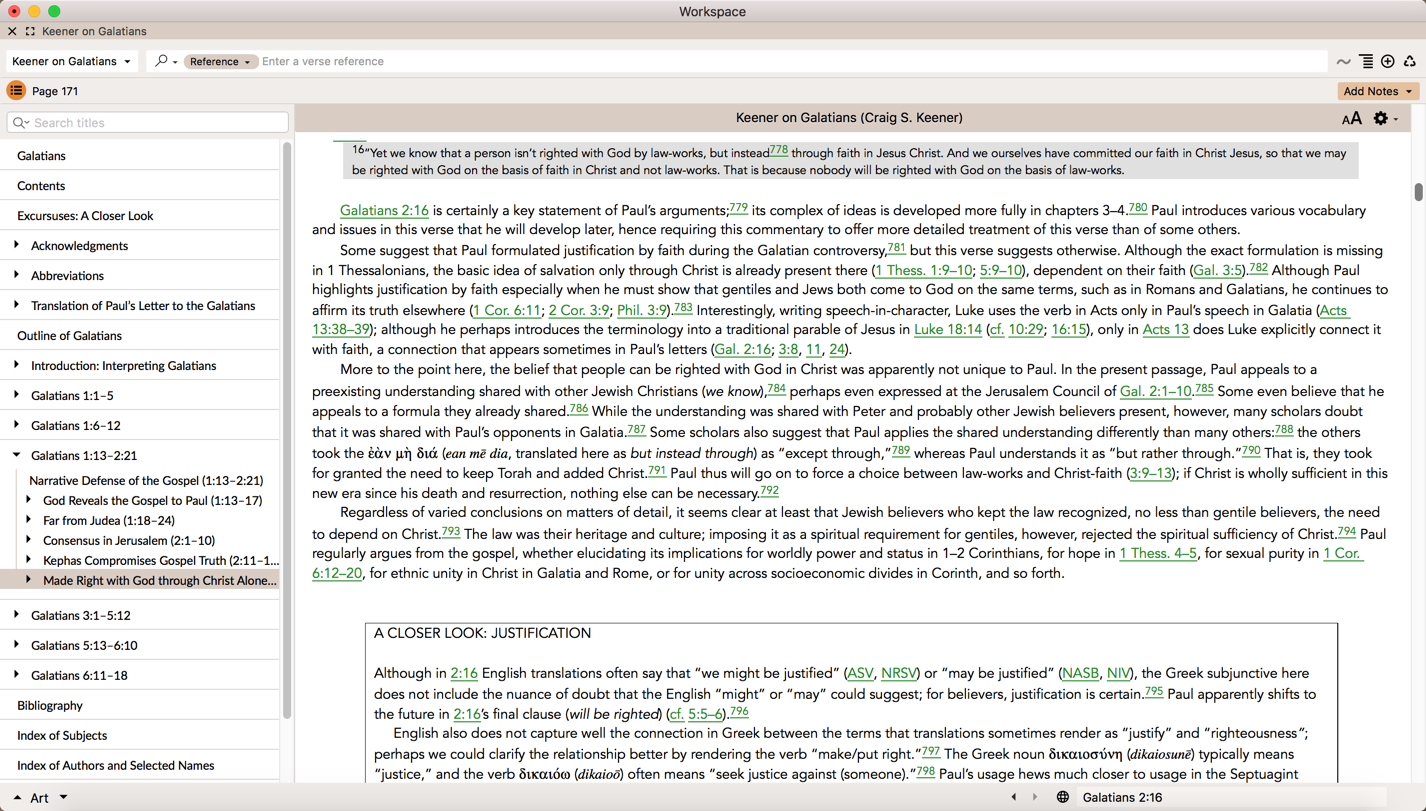
Task: Expand God Reveals the Gospel to Paul
Action: tap(28, 500)
